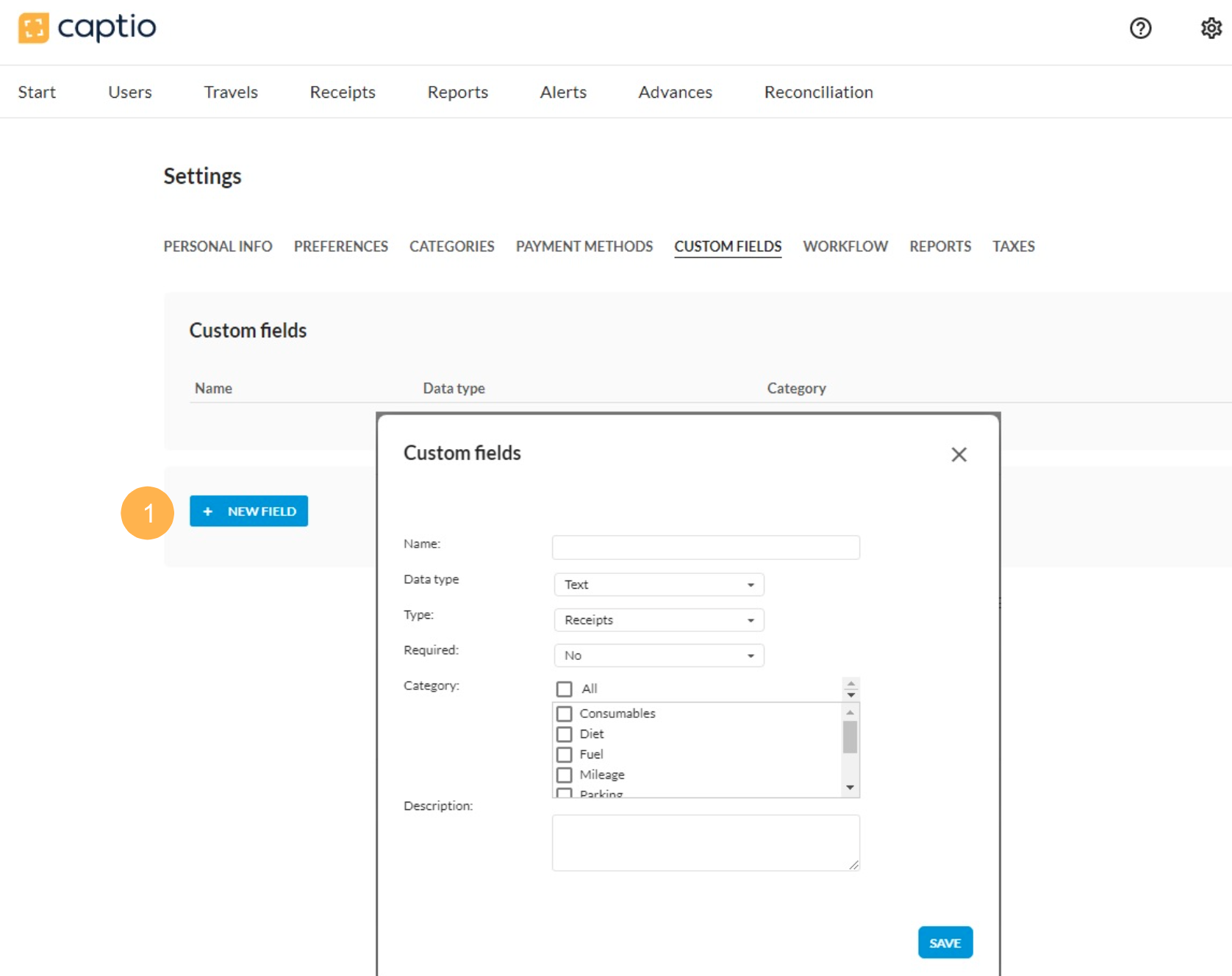Click the category list scroll up arrow
The width and height of the screenshot is (1232, 976).
click(x=850, y=712)
